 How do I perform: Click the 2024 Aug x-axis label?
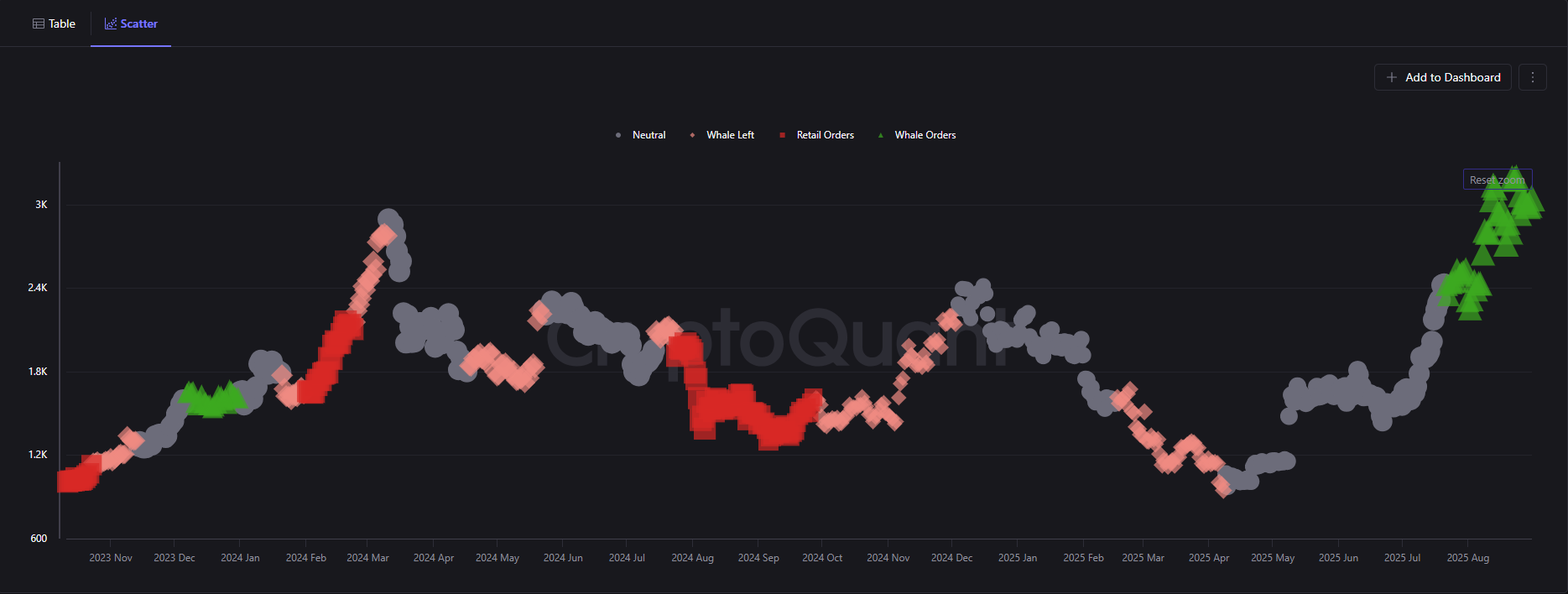coord(692,558)
